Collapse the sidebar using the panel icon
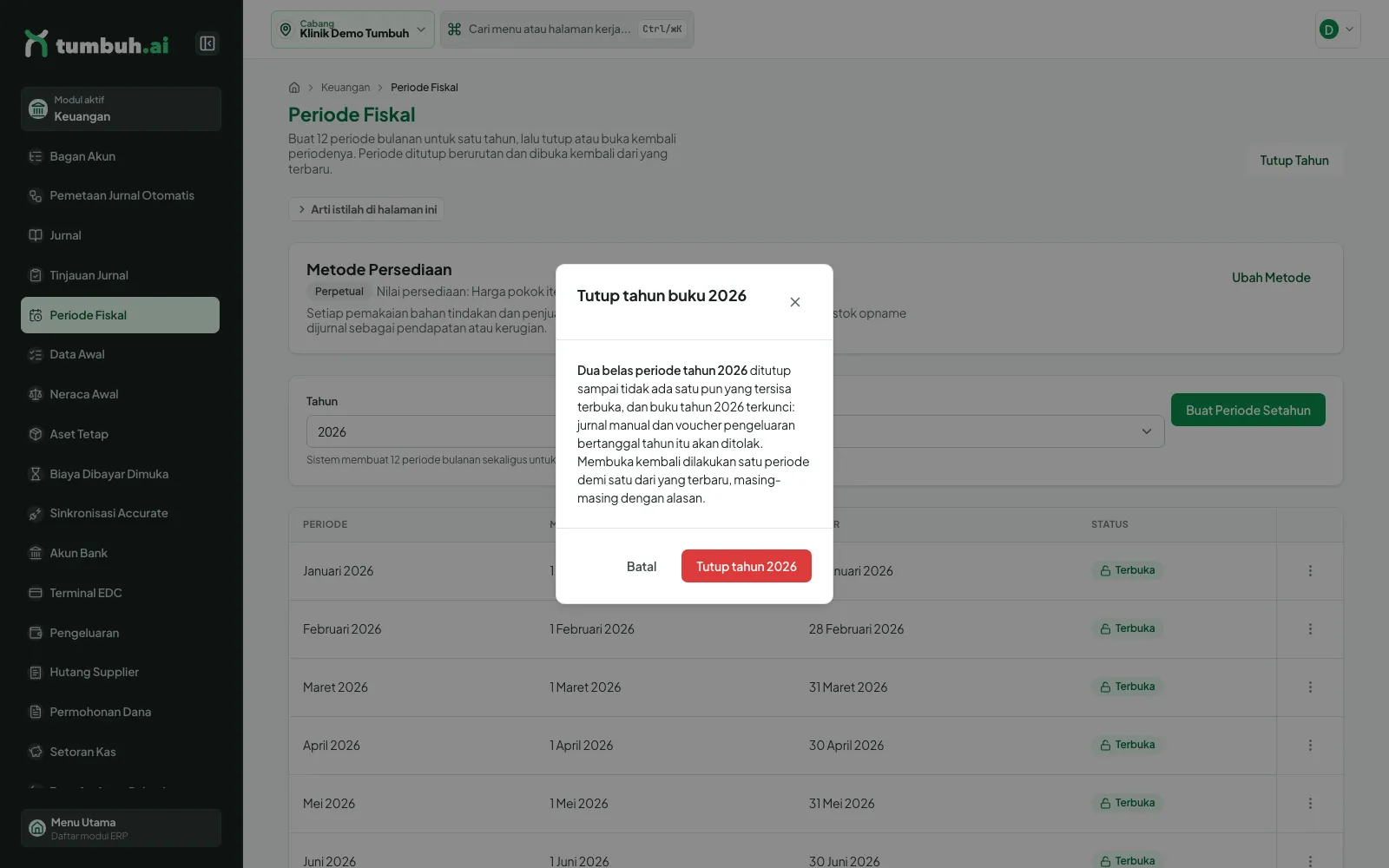 pyautogui.click(x=207, y=43)
